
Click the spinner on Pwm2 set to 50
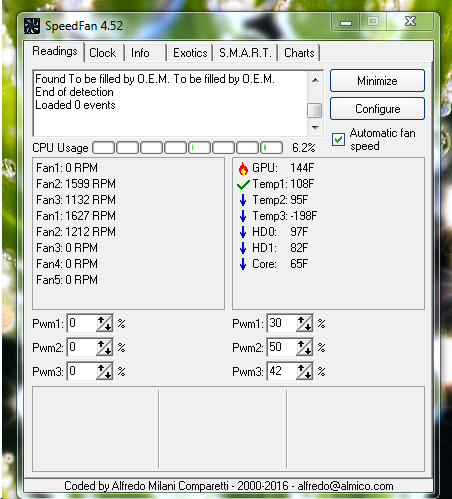point(304,347)
